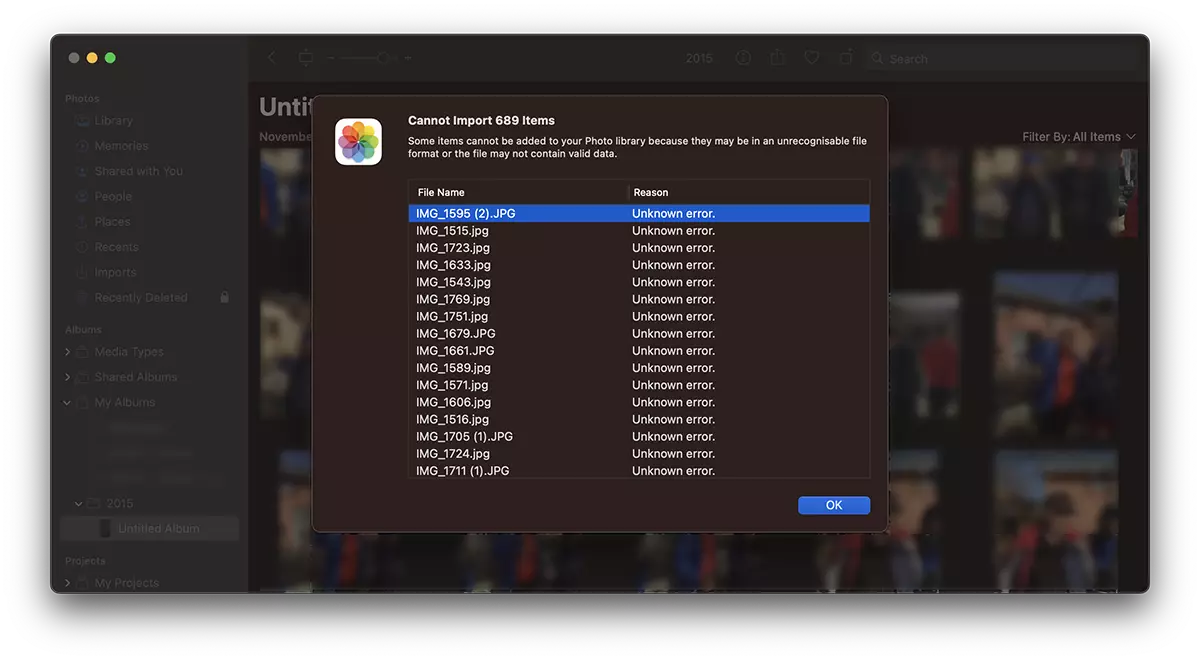Collapse the My Albums folder
This screenshot has height=660, width=1200.
(68, 403)
